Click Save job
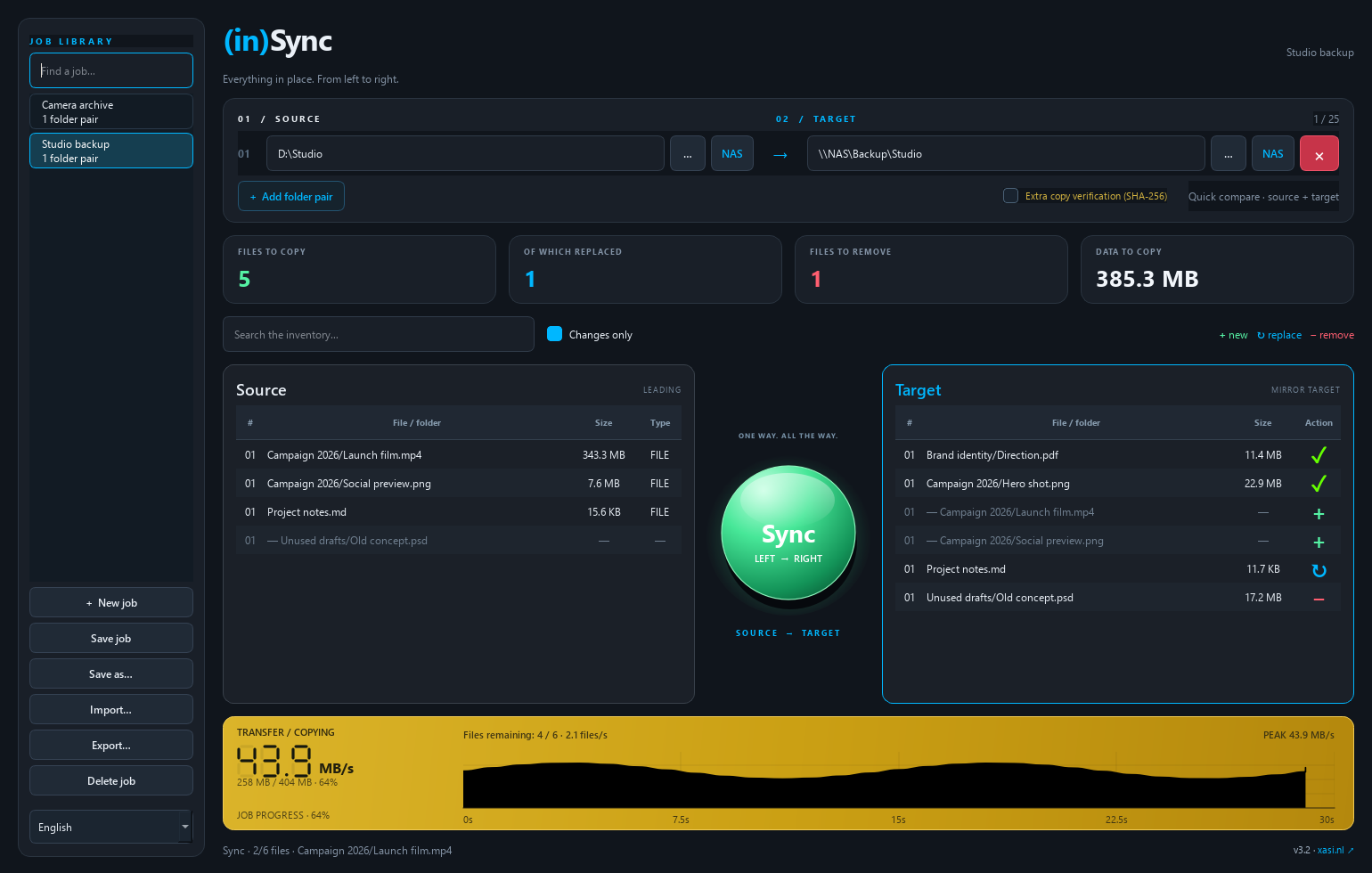This screenshot has height=873, width=1372. point(111,638)
